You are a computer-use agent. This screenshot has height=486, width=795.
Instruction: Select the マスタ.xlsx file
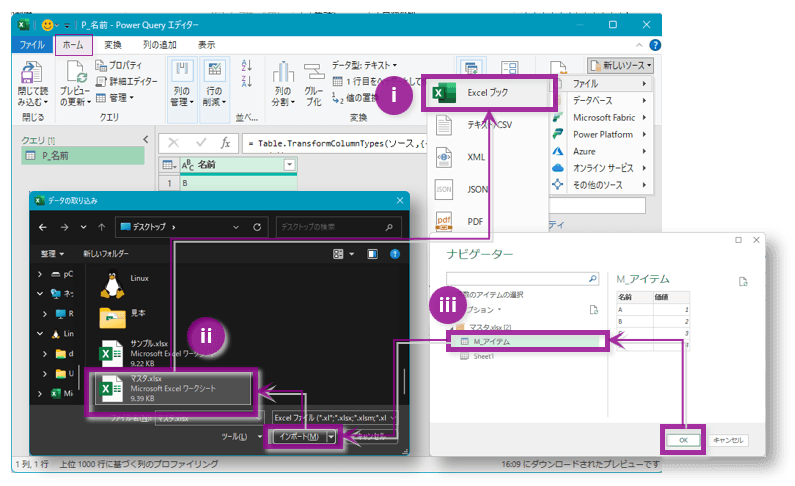(170, 389)
